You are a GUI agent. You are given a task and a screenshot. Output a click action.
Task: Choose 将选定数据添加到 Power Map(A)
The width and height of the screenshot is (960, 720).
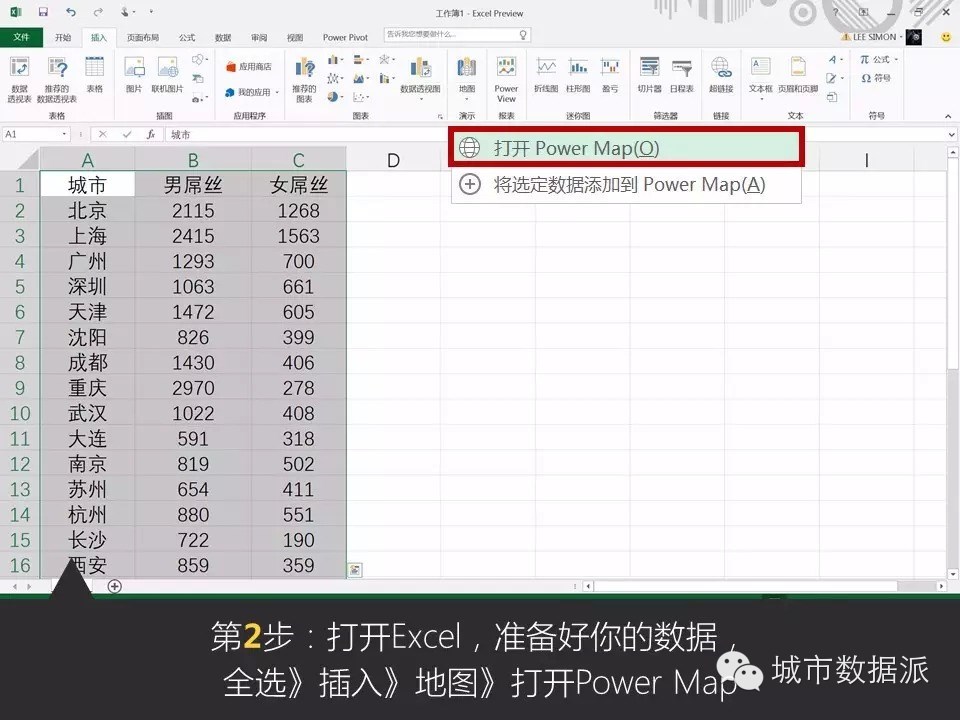pyautogui.click(x=626, y=184)
